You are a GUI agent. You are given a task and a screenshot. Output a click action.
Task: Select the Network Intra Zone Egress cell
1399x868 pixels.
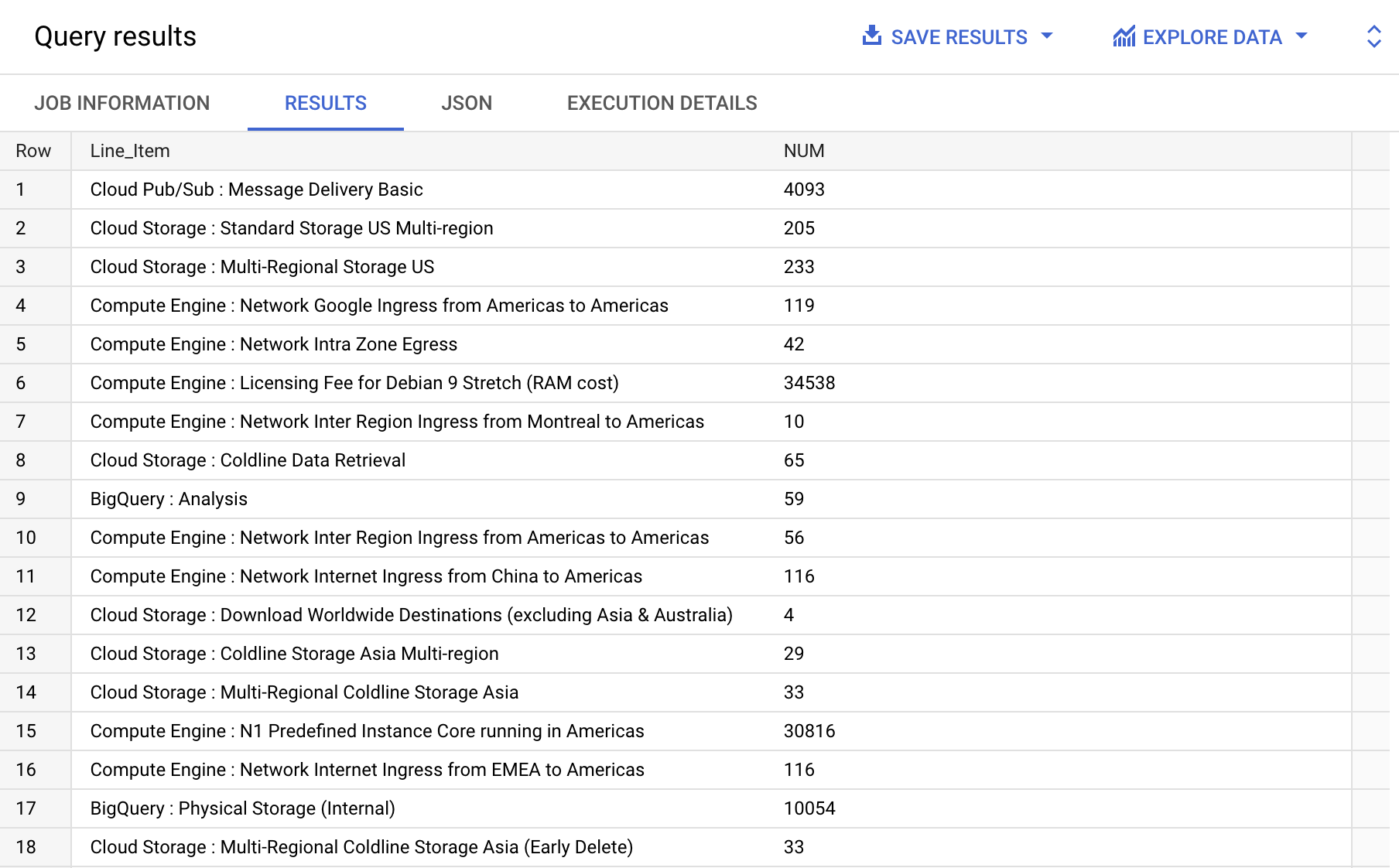274,344
